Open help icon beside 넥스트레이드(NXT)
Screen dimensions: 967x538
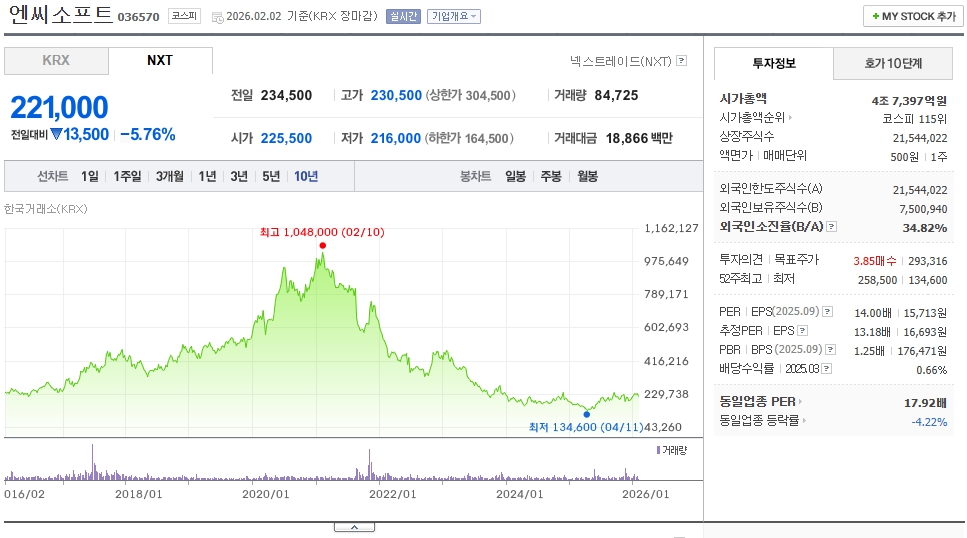(681, 60)
